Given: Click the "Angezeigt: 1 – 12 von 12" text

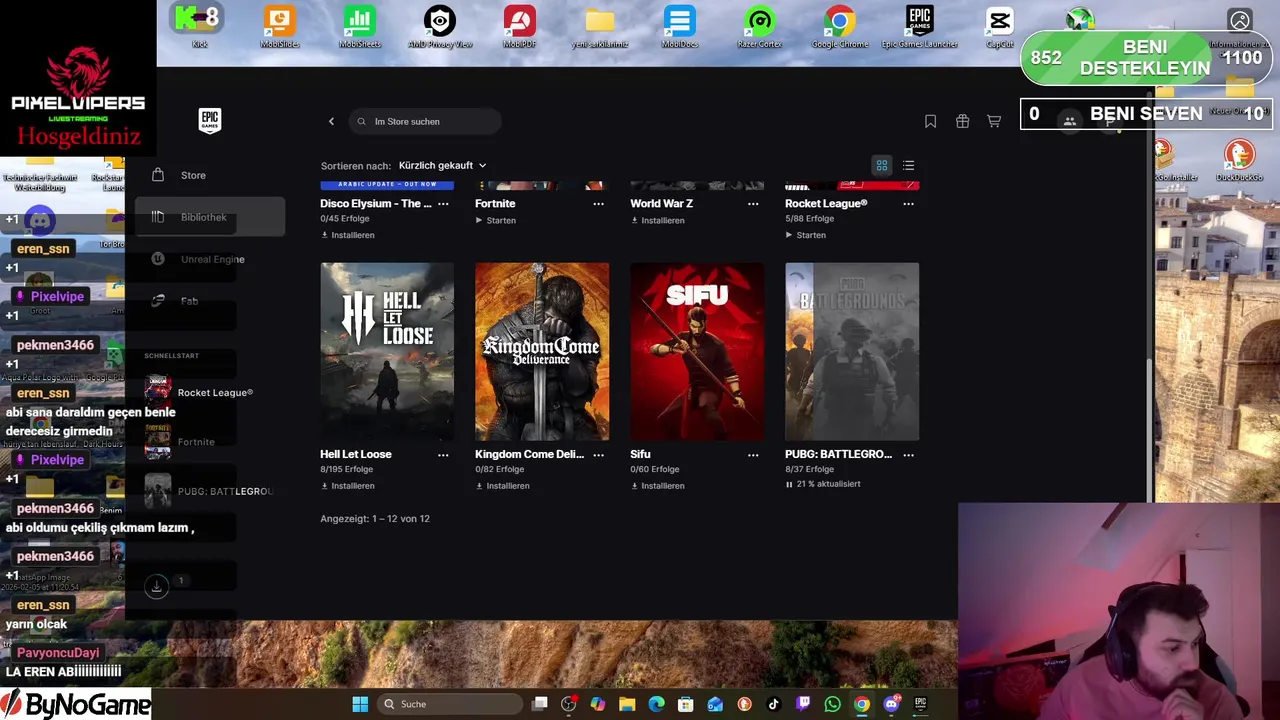Looking at the screenshot, I should pyautogui.click(x=375, y=518).
